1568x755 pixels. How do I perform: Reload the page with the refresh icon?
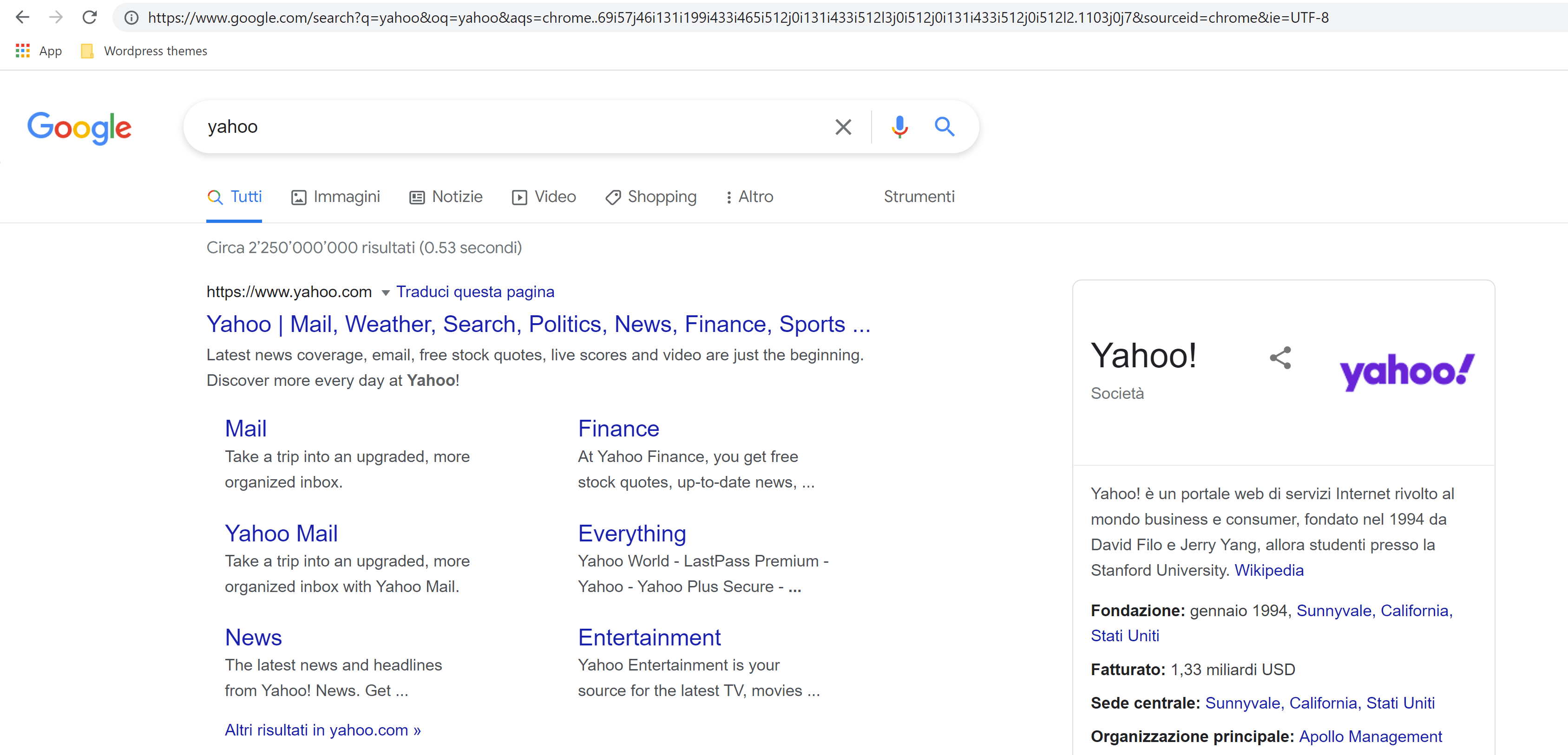(90, 17)
